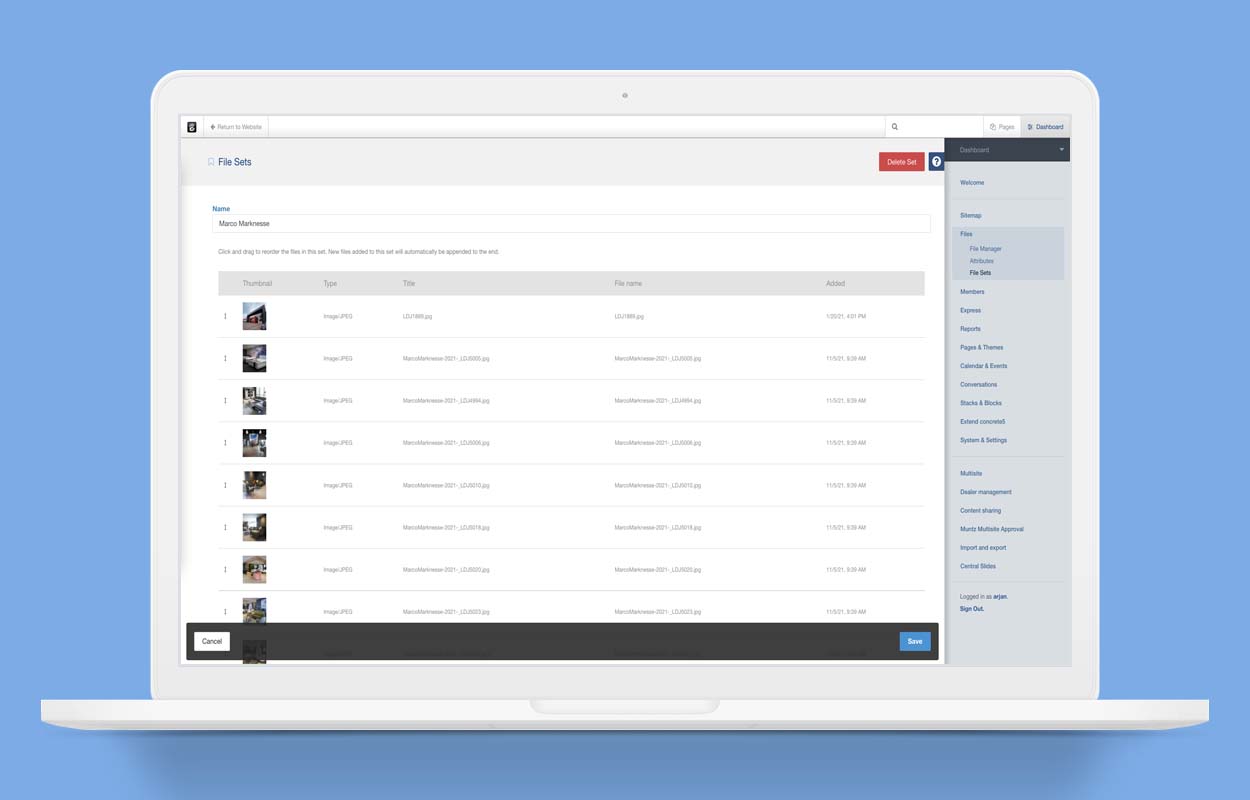Click the bookmark icon beside File Sets
The height and width of the screenshot is (800, 1250).
point(211,162)
